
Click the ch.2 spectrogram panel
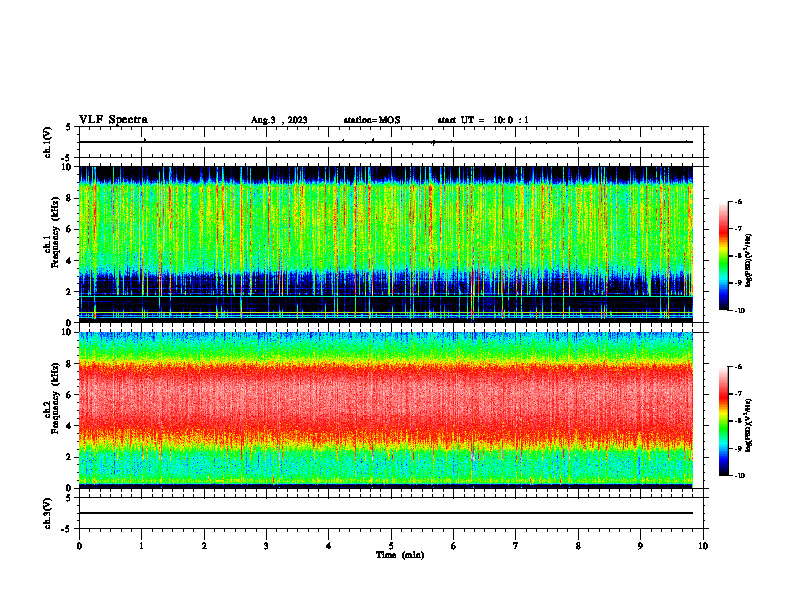pos(386,410)
